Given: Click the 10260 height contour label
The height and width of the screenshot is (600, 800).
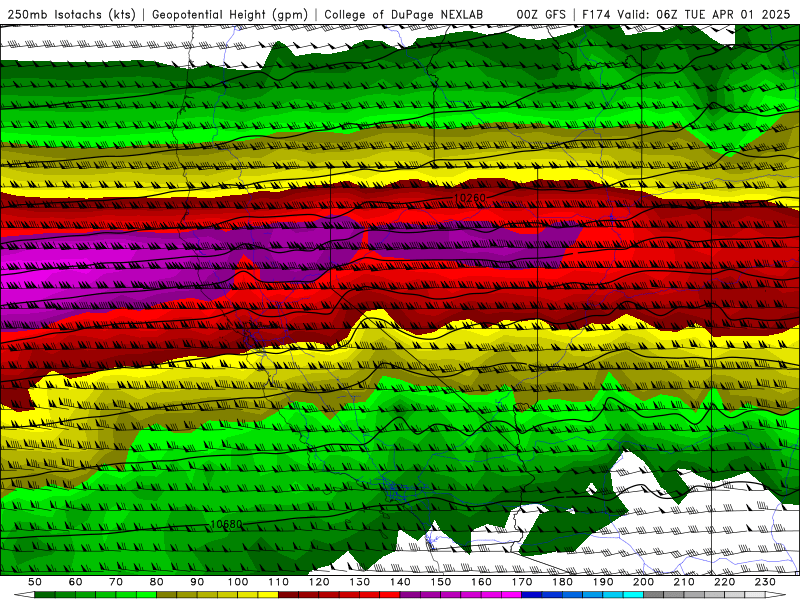Looking at the screenshot, I should [x=469, y=197].
